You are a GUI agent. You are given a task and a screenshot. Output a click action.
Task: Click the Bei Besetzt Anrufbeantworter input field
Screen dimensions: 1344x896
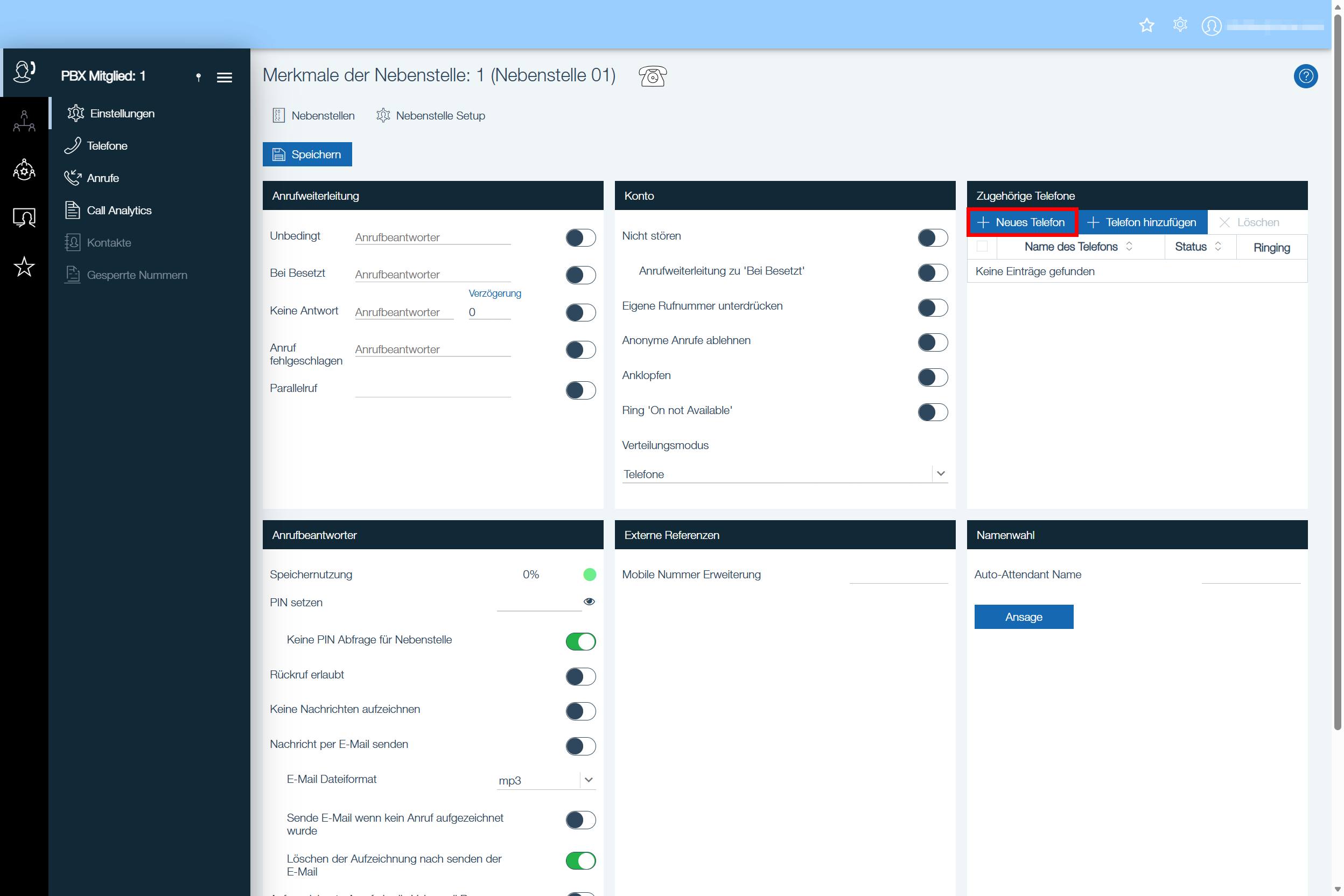pos(432,274)
